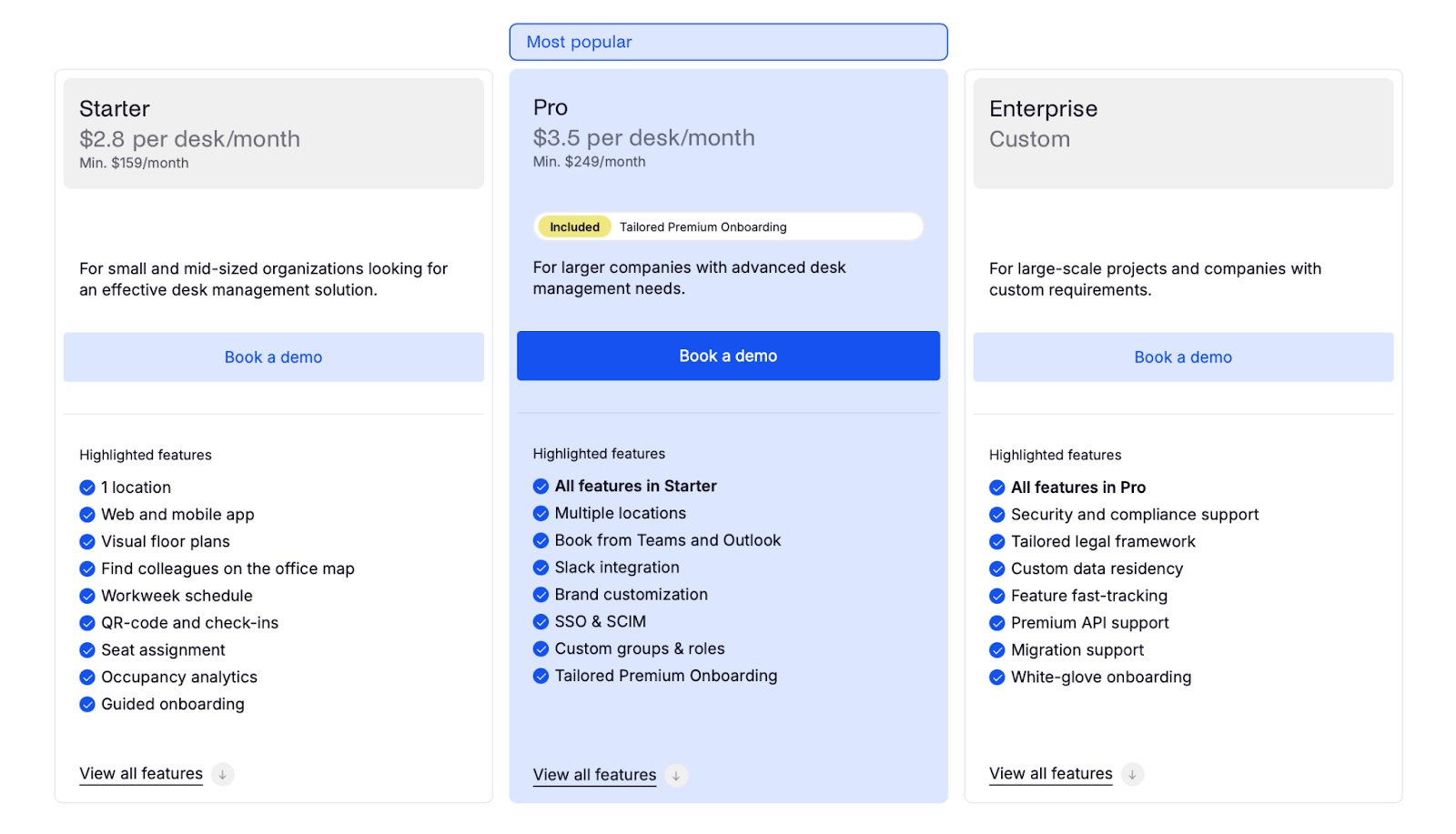The width and height of the screenshot is (1456, 834).
Task: Click checkmark beside Security and compliance support
Action: coord(997,515)
